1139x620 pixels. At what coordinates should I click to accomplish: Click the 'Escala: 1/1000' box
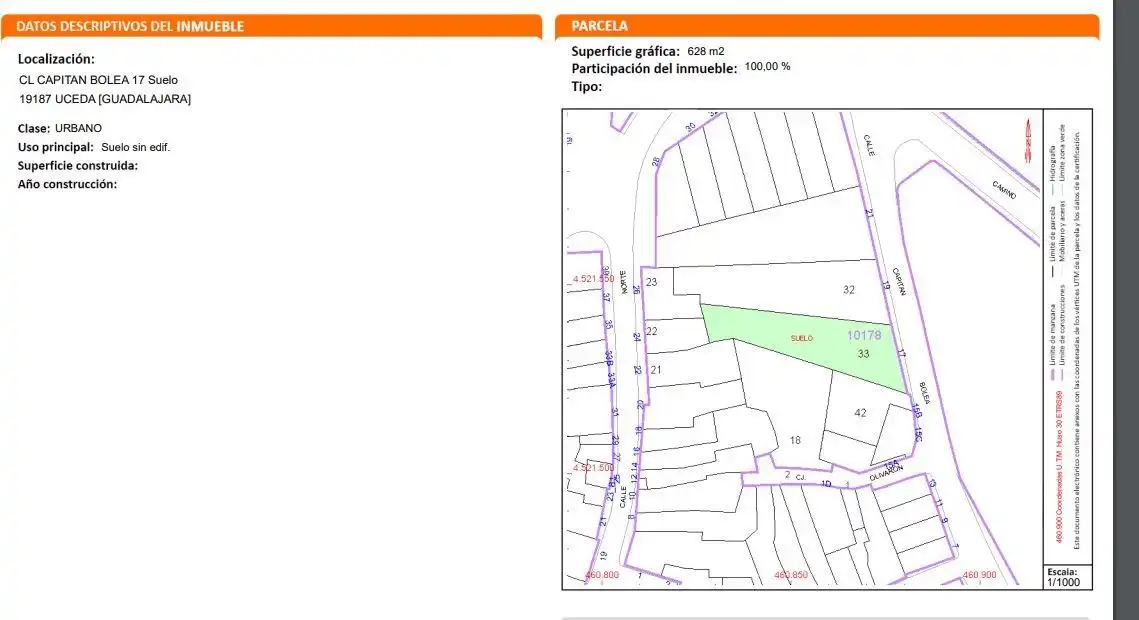point(1067,577)
